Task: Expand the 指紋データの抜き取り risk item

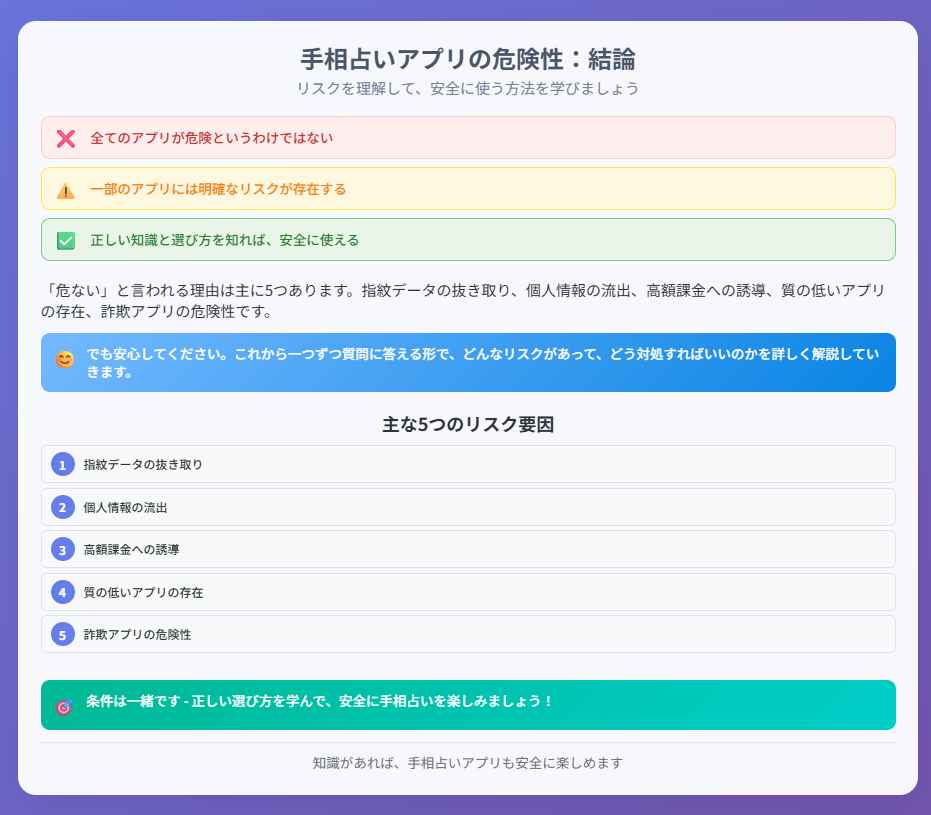Action: click(x=465, y=464)
